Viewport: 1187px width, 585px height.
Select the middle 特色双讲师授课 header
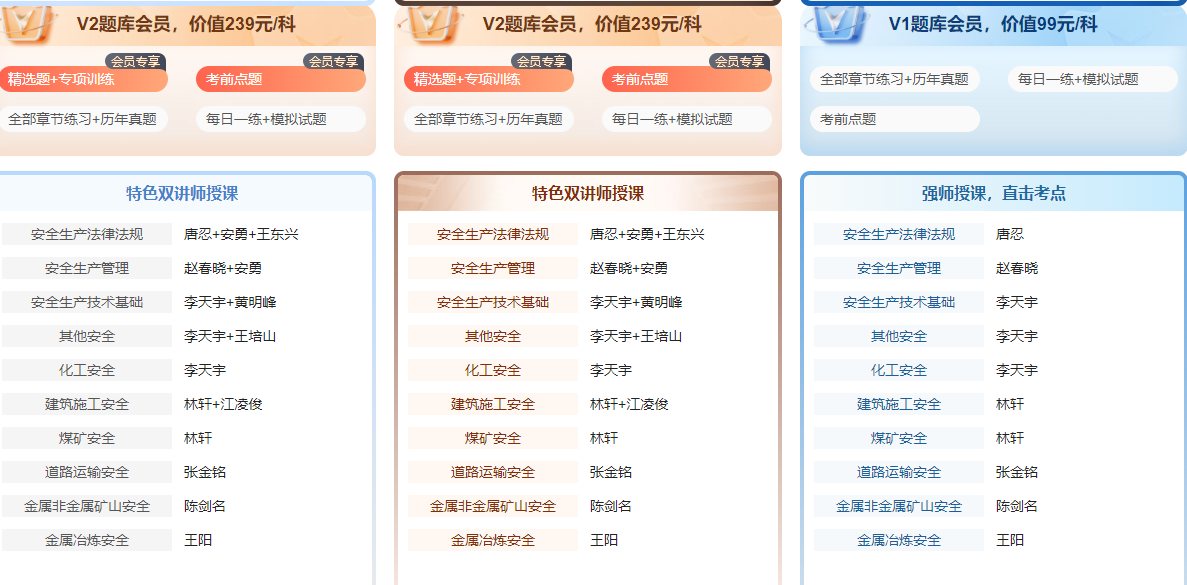tap(587, 193)
